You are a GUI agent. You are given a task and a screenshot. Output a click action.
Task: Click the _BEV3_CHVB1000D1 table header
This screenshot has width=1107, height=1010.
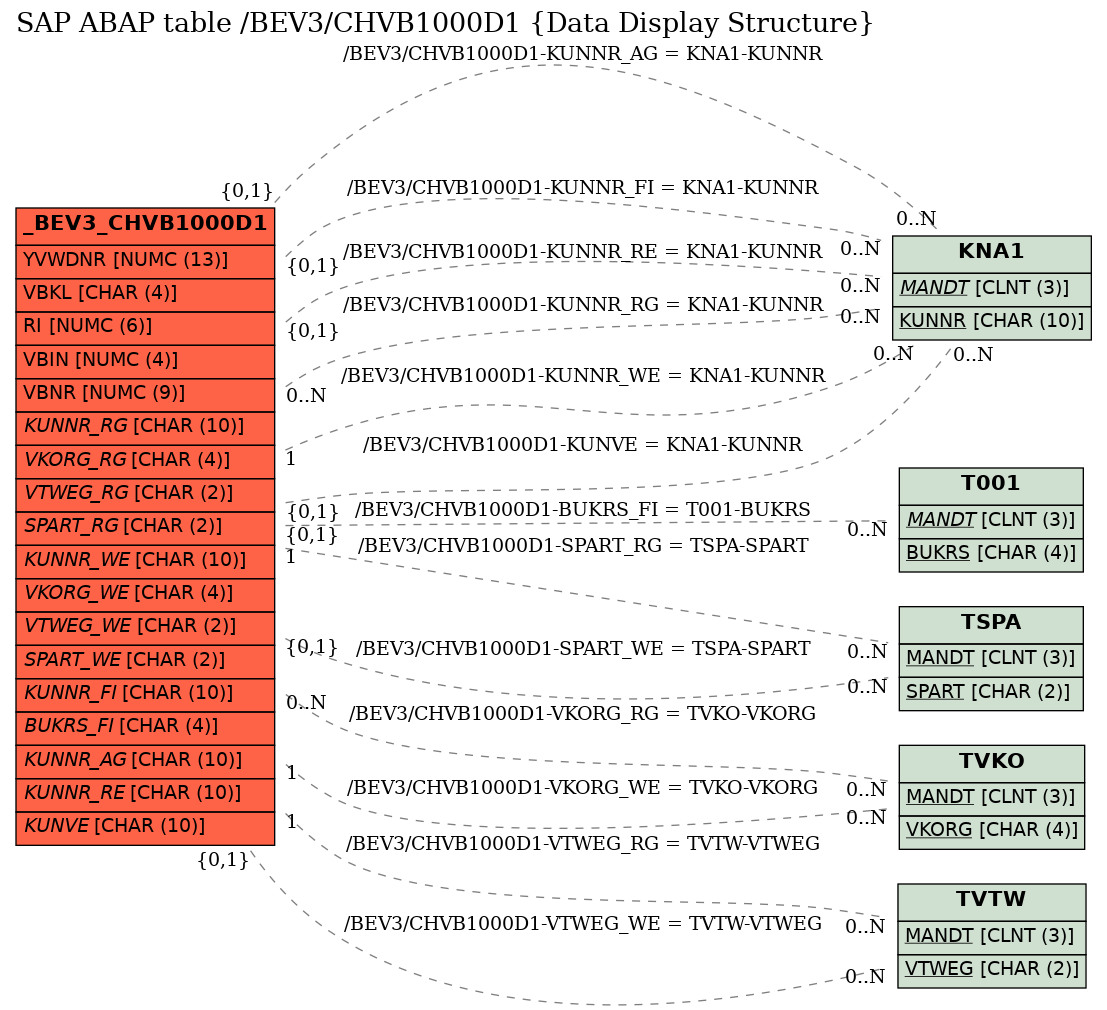pyautogui.click(x=145, y=227)
